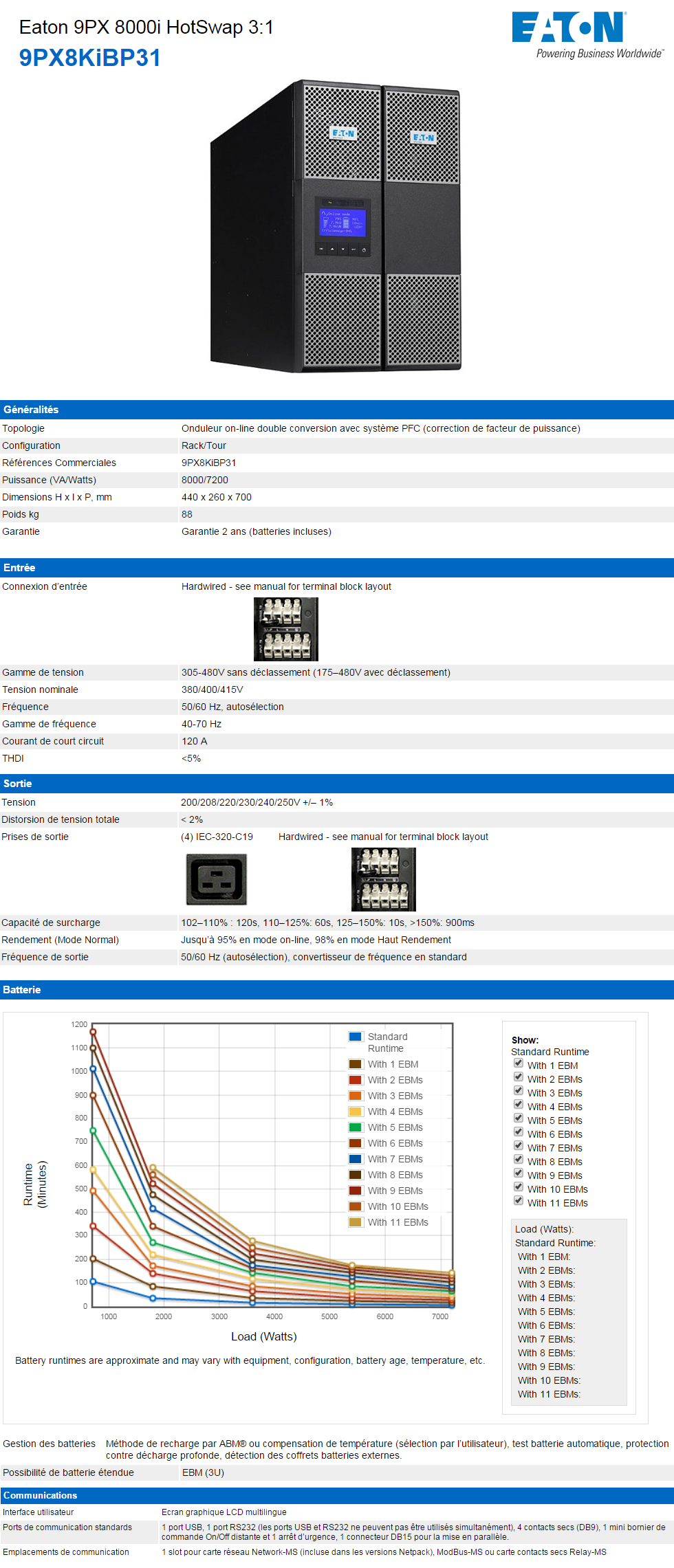
Task: Click the Batterie section header
Action: click(x=337, y=990)
